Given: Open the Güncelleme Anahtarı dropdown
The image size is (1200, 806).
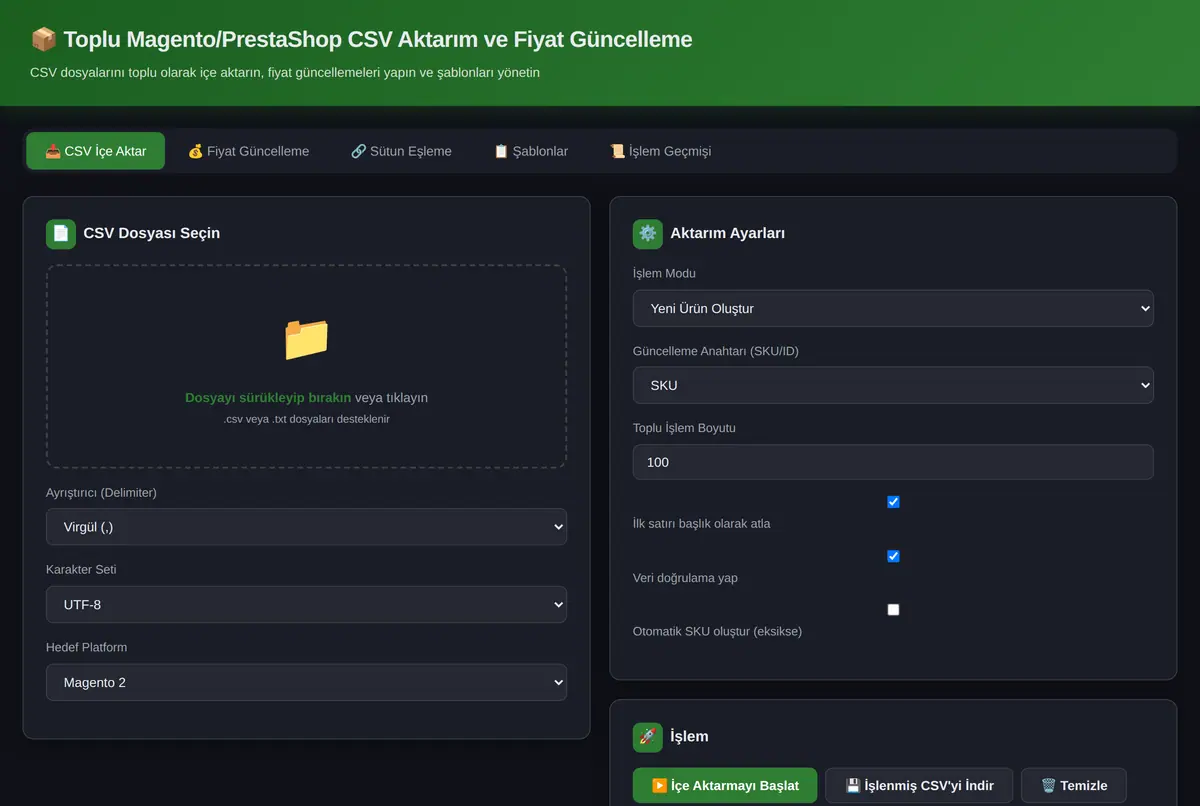Looking at the screenshot, I should [893, 385].
